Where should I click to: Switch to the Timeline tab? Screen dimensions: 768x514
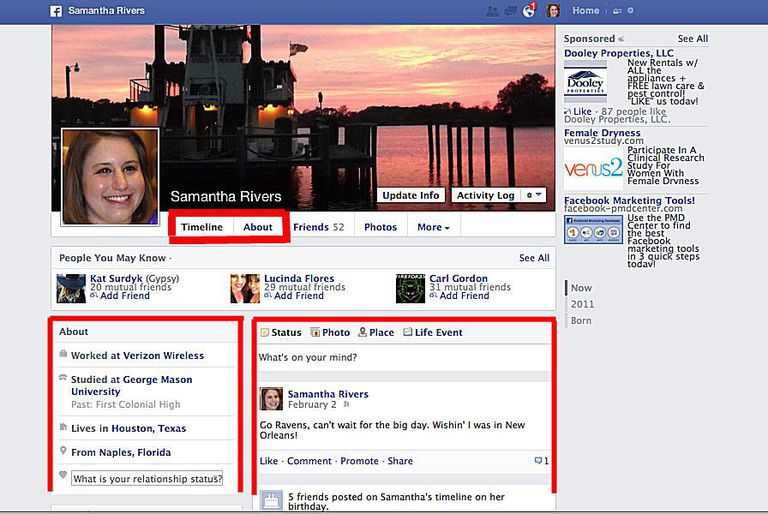tap(201, 227)
